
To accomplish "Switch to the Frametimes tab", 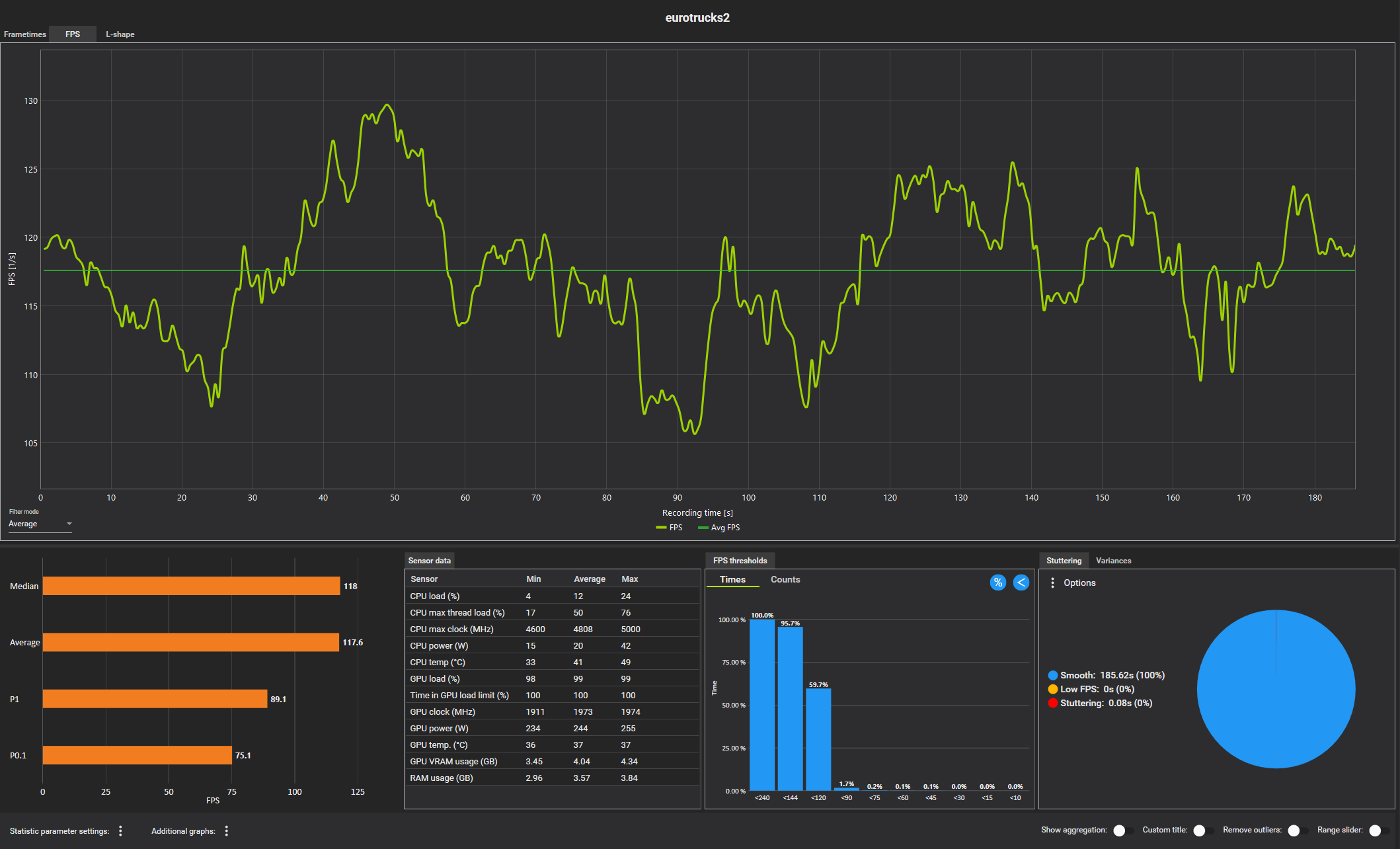I will tap(25, 34).
